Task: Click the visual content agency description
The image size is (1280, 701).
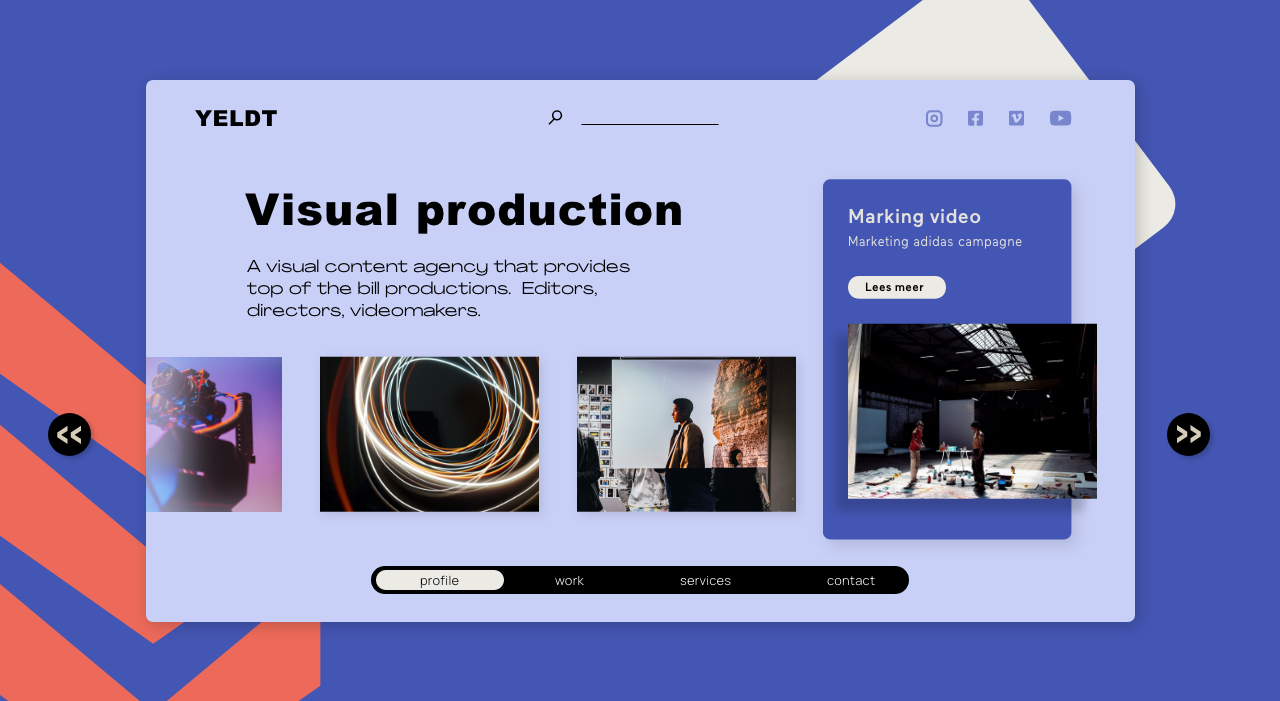Action: tap(438, 288)
